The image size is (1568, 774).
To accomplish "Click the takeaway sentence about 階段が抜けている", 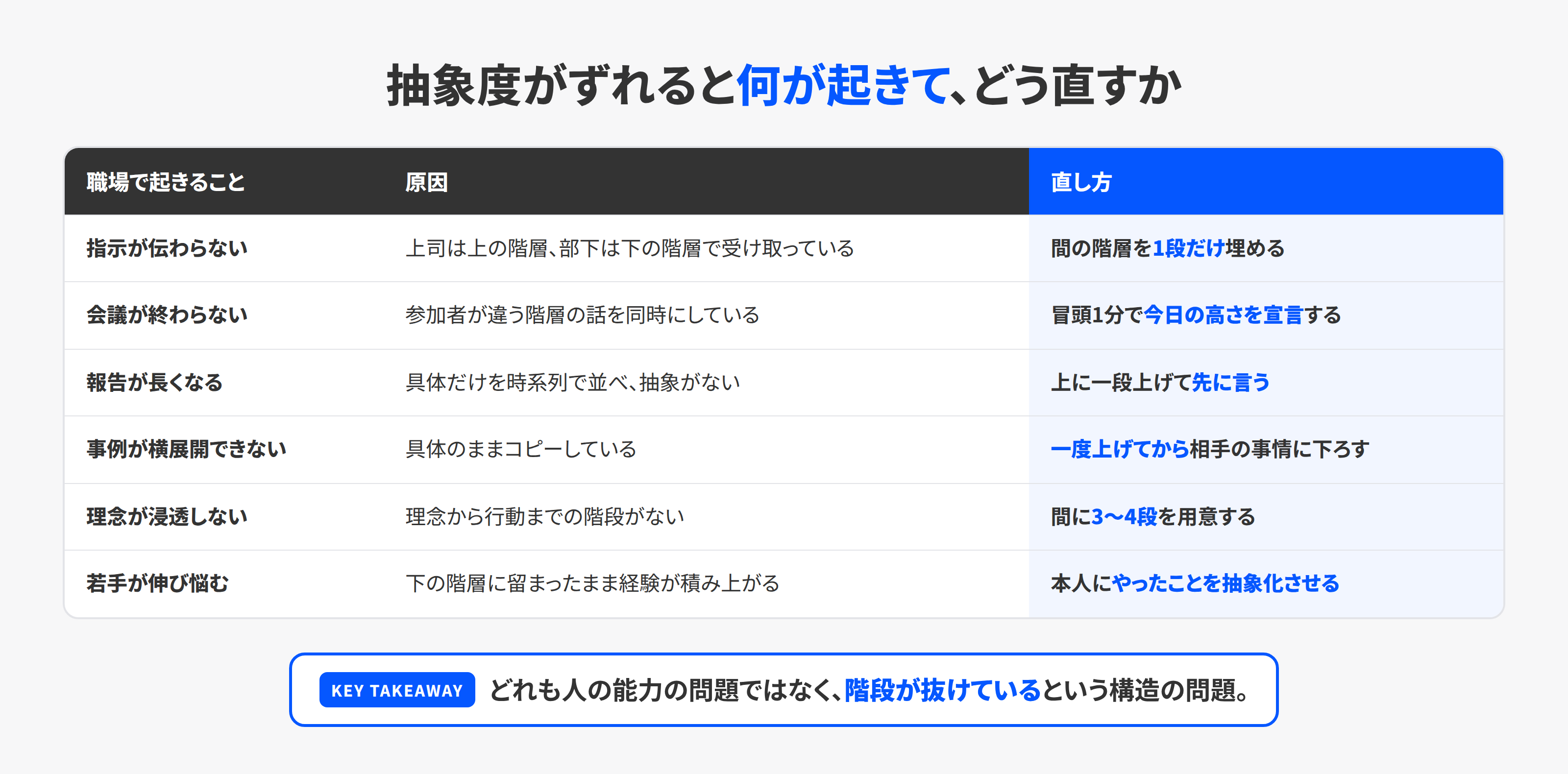I will click(x=870, y=690).
